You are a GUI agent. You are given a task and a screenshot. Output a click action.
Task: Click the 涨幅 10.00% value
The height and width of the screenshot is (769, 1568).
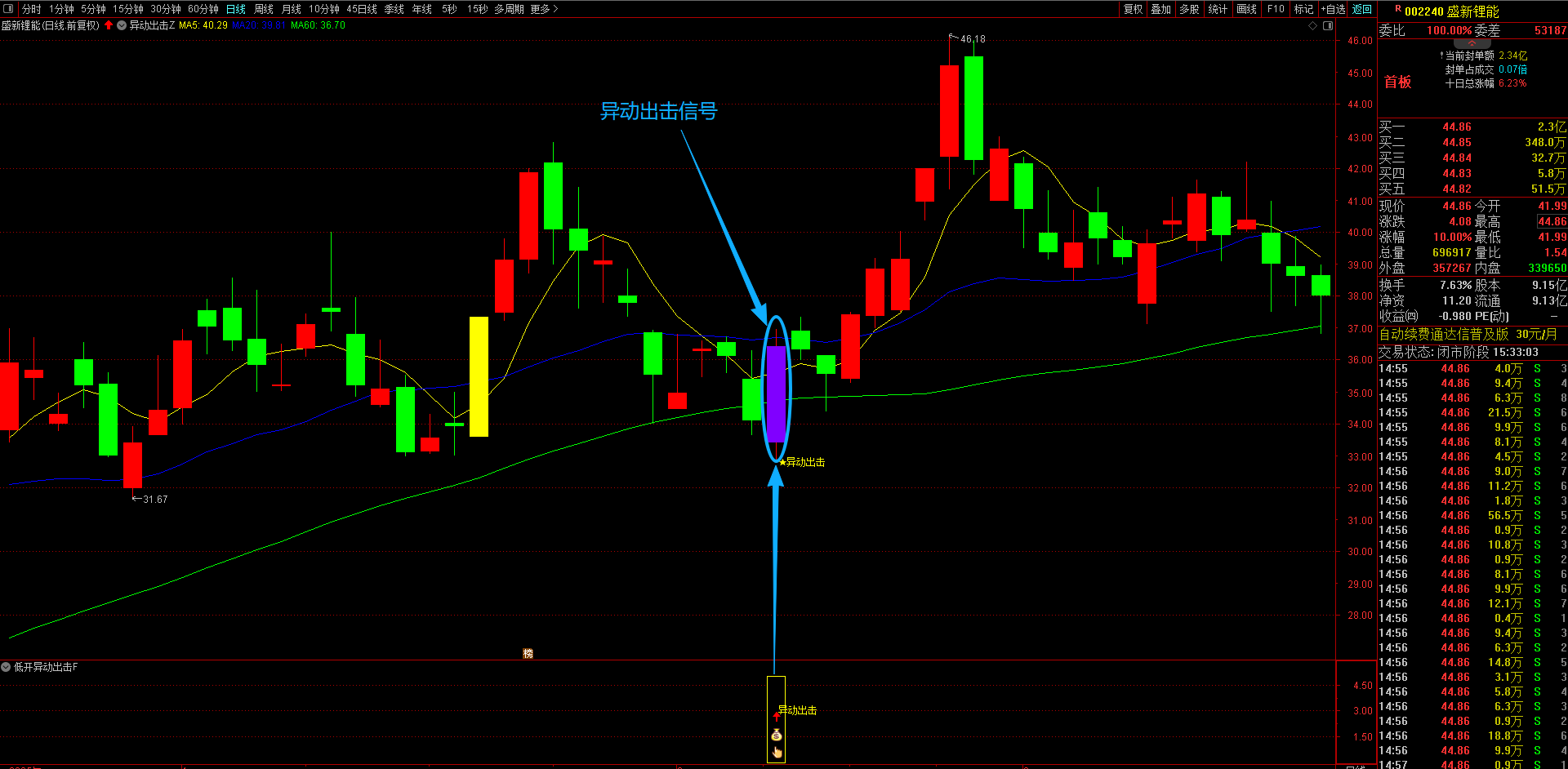point(1452,237)
